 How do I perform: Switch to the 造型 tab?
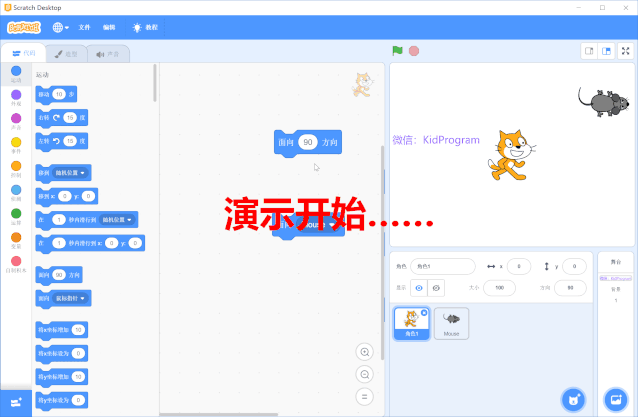tap(66, 54)
